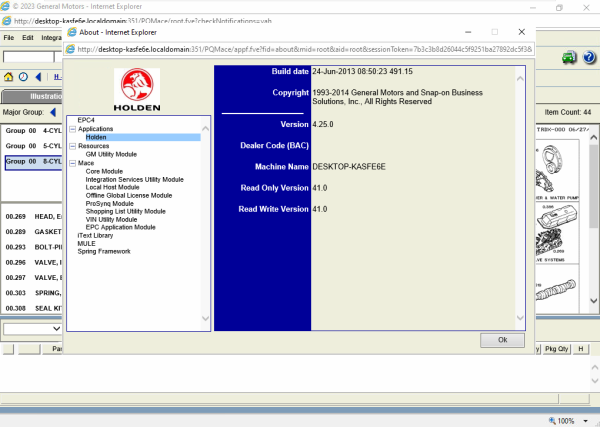Switch to the Illustration tab
The width and height of the screenshot is (600, 427).
(x=32, y=96)
